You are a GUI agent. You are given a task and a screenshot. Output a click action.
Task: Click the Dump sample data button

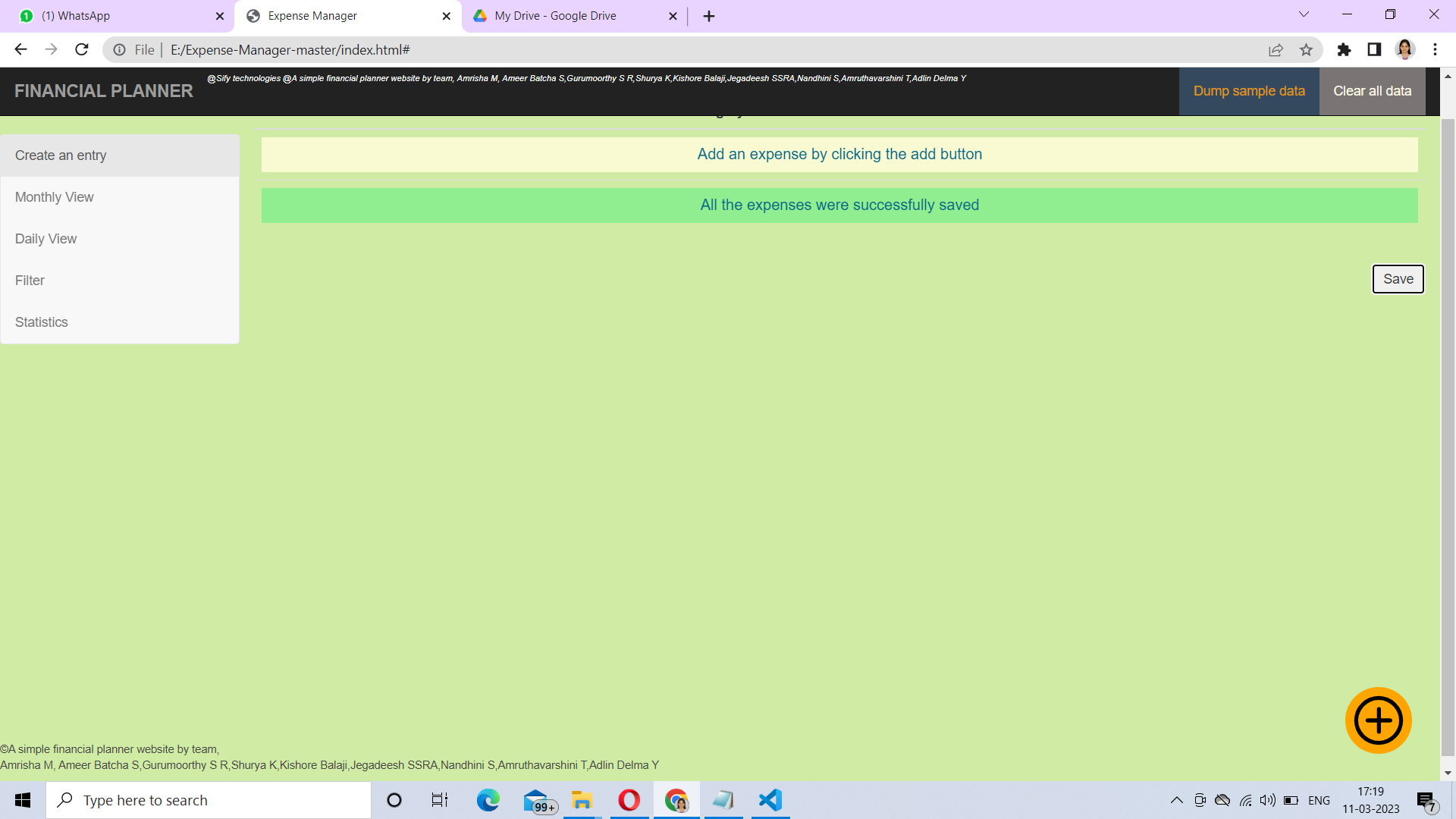click(x=1249, y=91)
